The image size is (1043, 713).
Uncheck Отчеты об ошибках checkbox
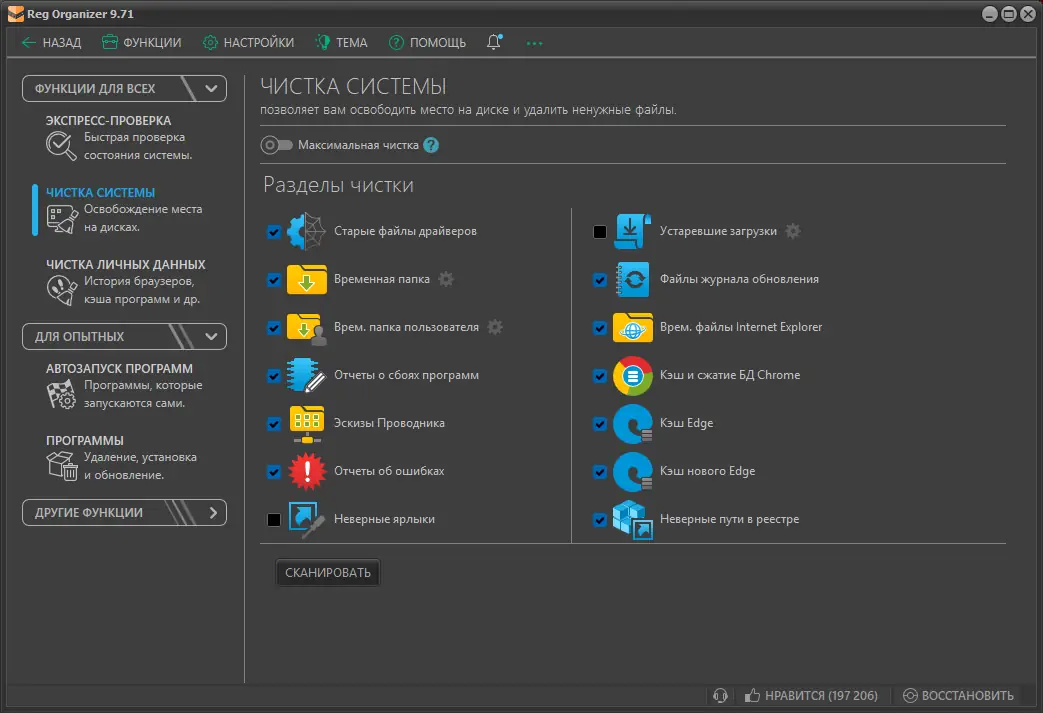tap(274, 472)
